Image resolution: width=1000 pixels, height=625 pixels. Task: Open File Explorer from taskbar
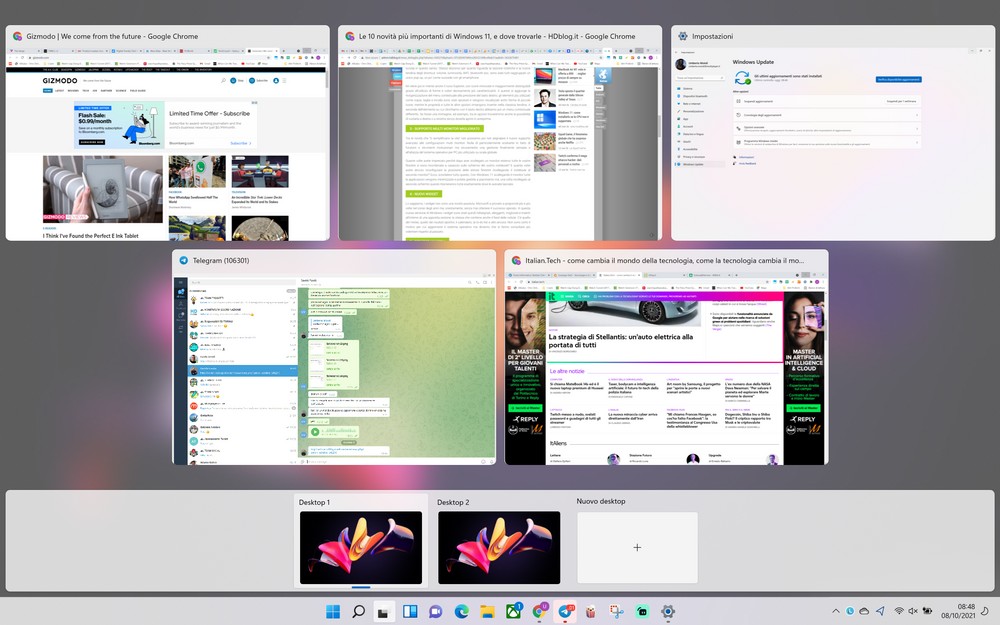coord(488,611)
